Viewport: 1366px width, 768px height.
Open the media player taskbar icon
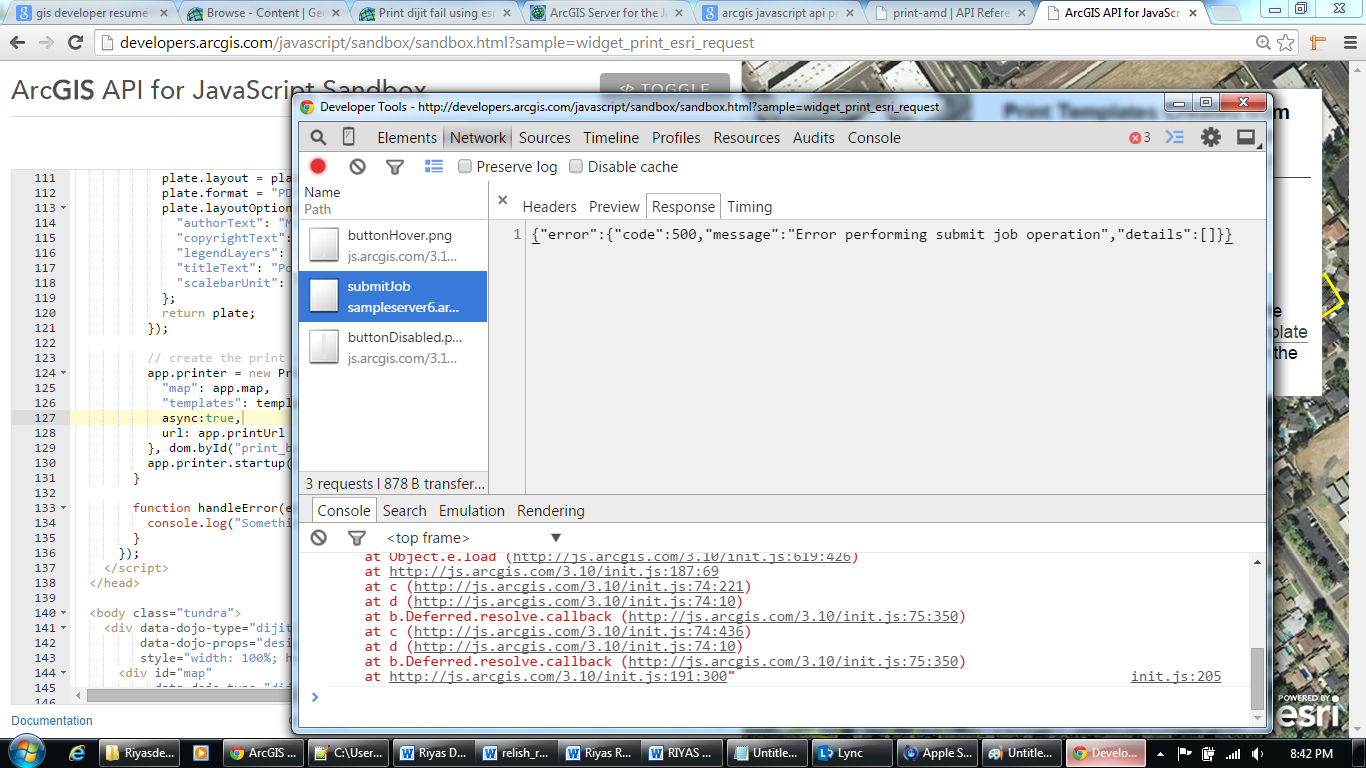click(x=200, y=753)
